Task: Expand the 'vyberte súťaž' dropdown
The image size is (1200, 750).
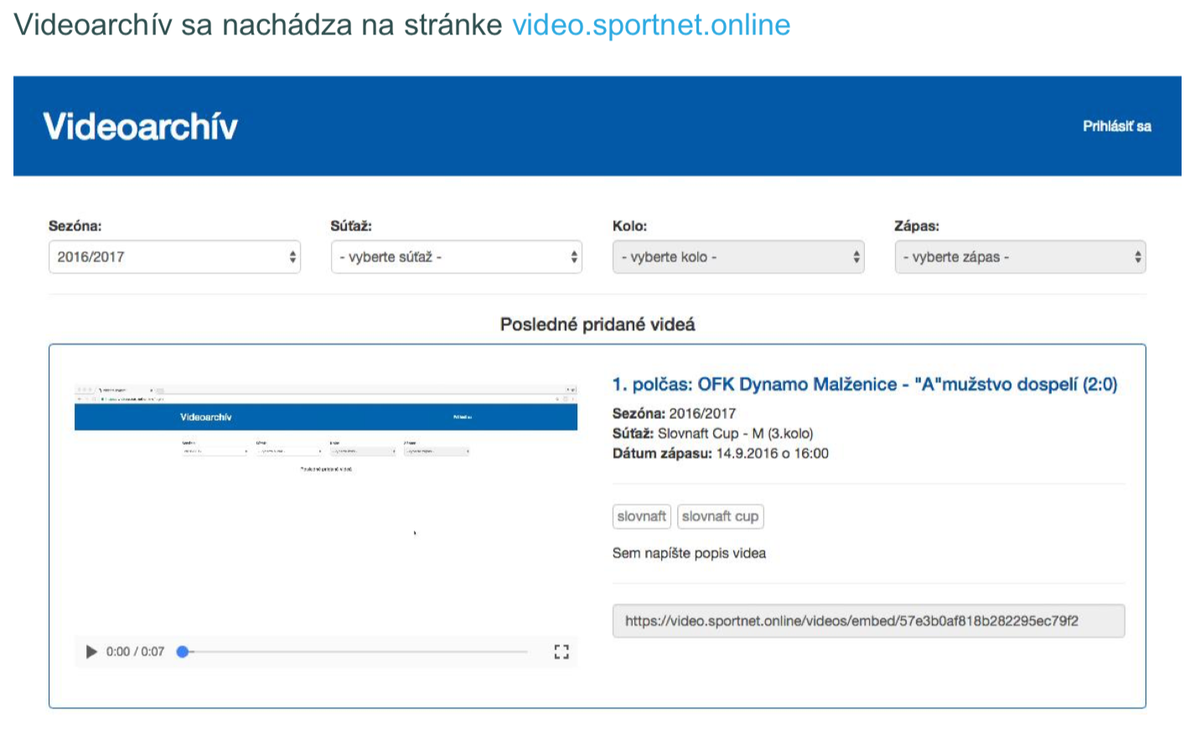Action: tap(457, 257)
